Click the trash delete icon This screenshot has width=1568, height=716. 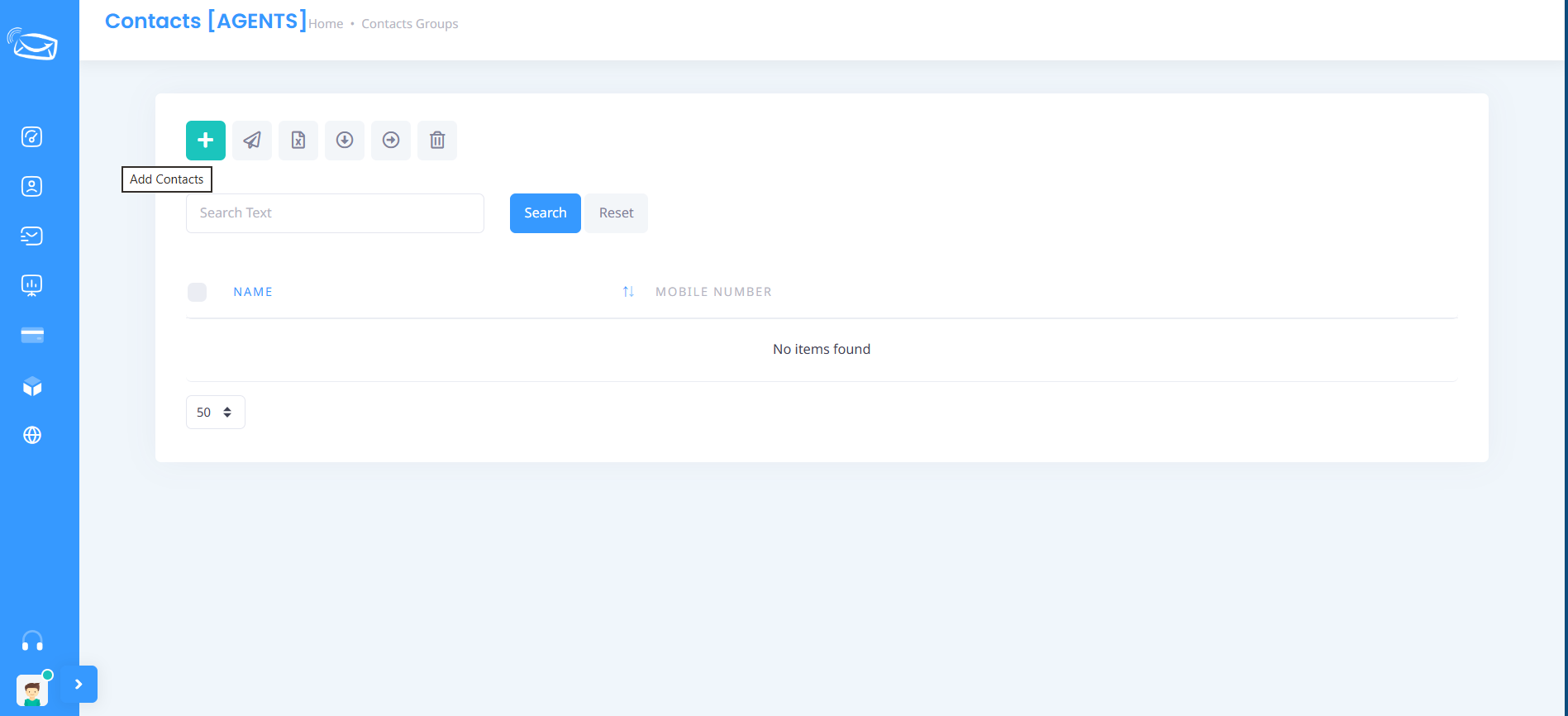click(437, 141)
